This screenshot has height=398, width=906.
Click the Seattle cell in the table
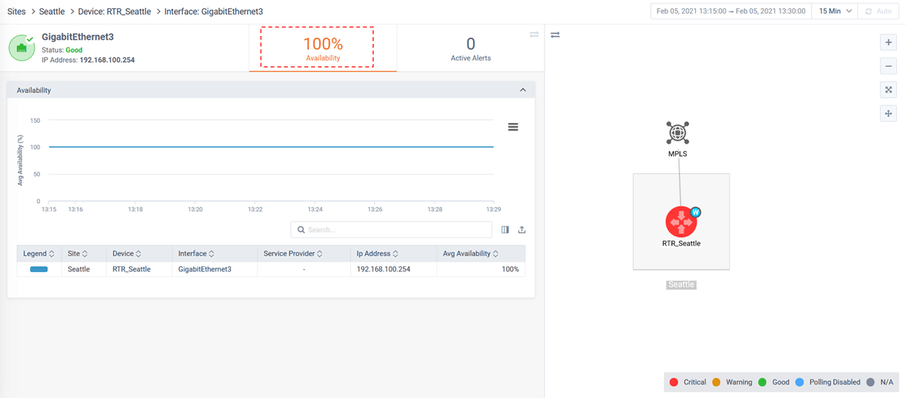click(83, 269)
